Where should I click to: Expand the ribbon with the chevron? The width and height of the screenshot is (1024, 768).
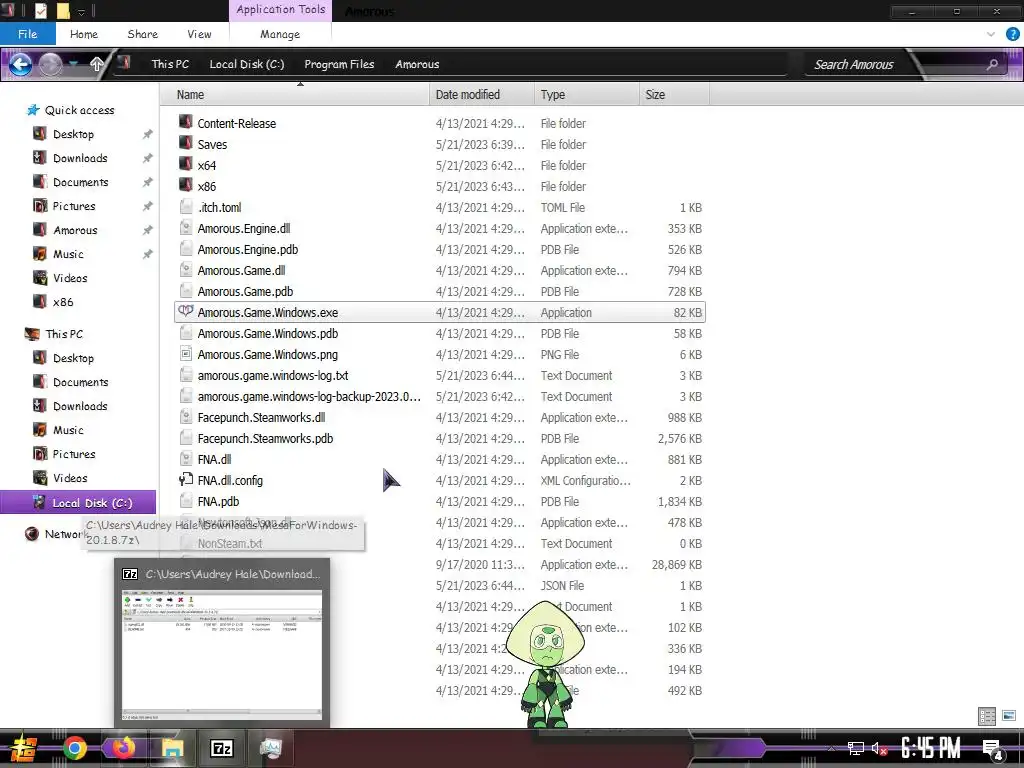pyautogui.click(x=991, y=34)
